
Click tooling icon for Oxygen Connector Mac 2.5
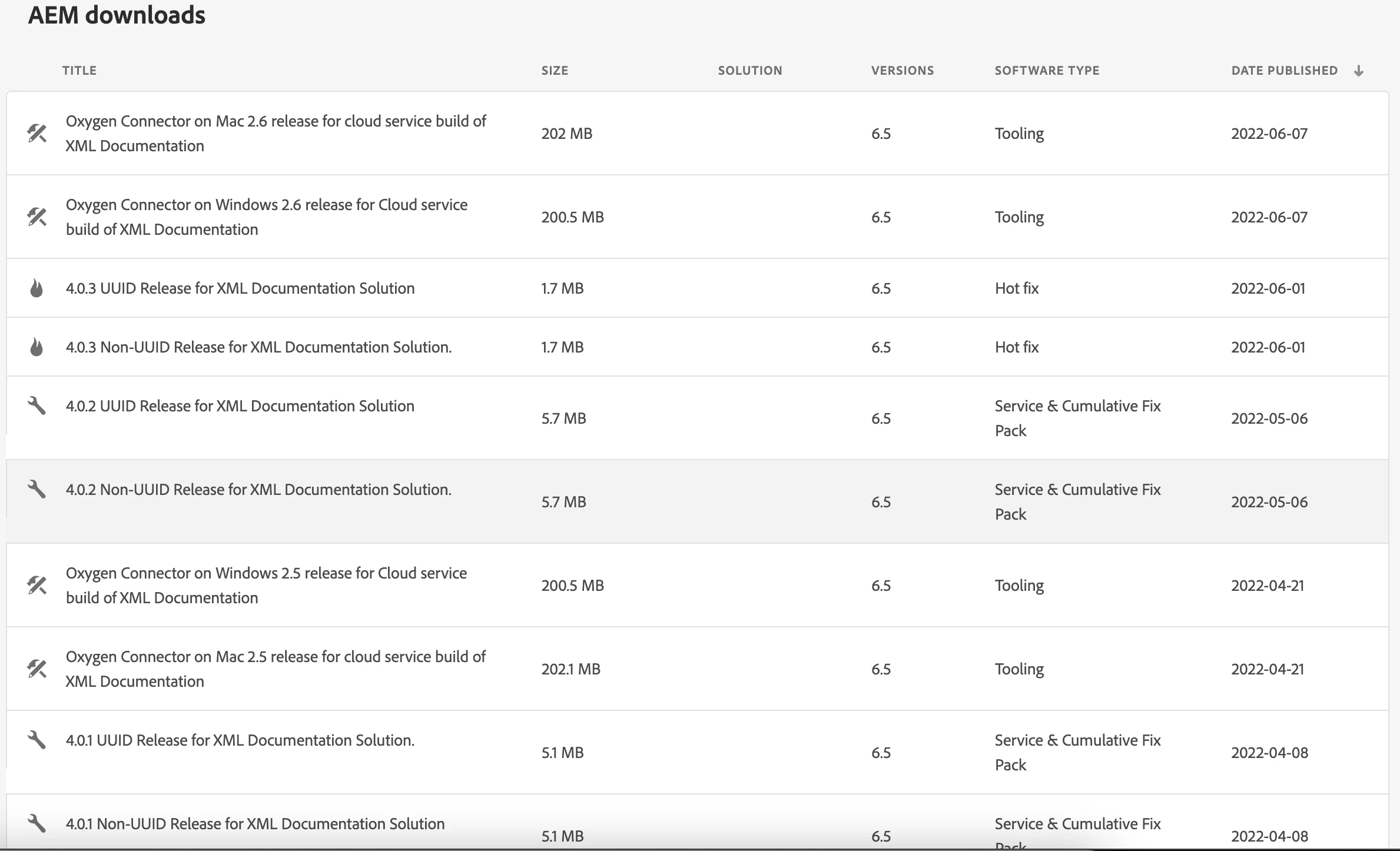pyautogui.click(x=37, y=669)
